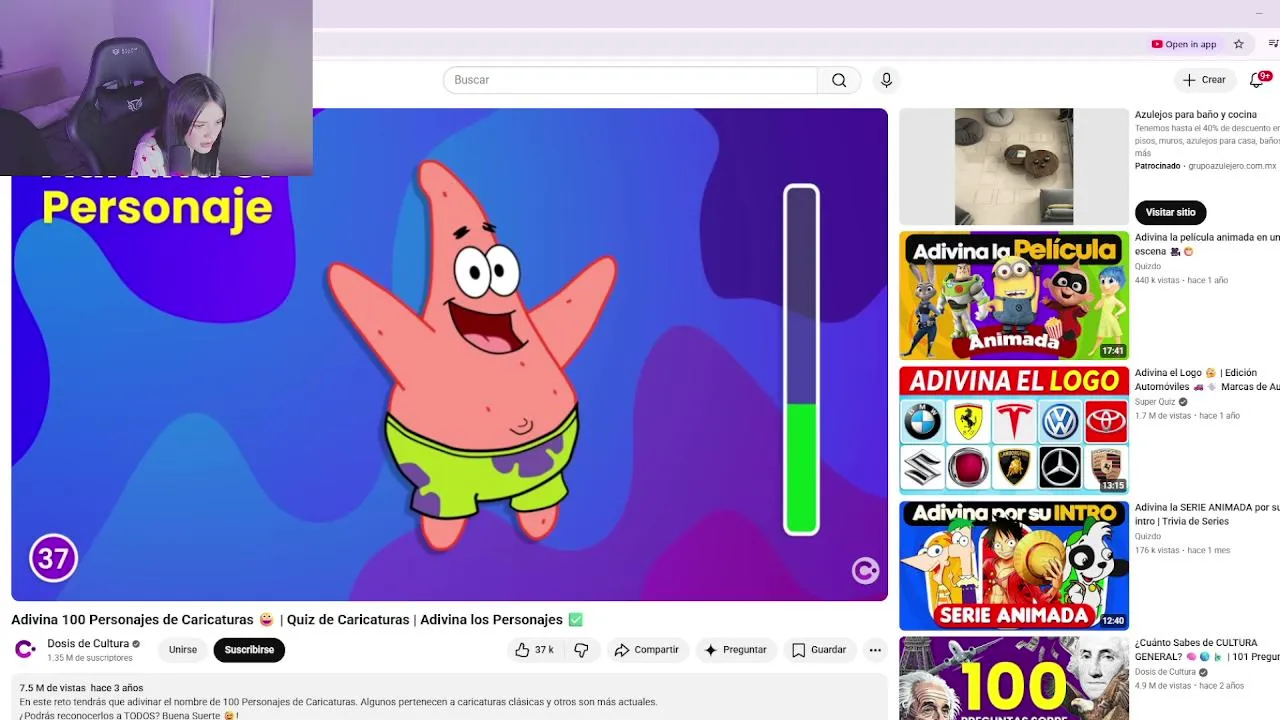Open the tile ad thumbnail

[x=1014, y=166]
